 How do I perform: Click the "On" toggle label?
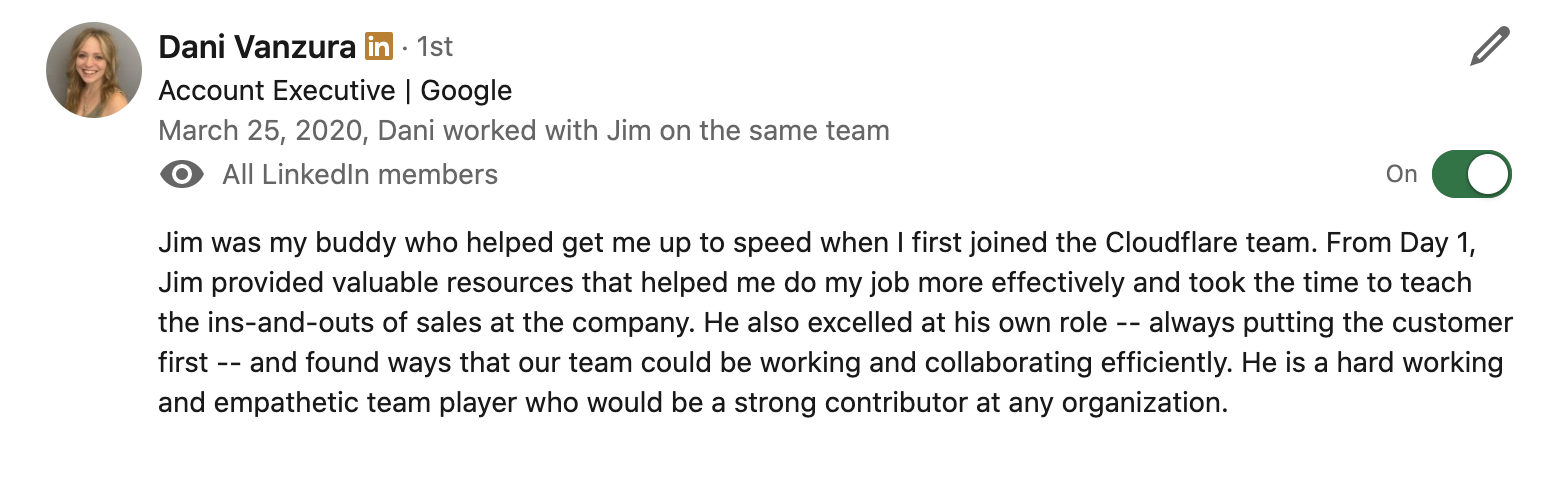[x=1401, y=174]
